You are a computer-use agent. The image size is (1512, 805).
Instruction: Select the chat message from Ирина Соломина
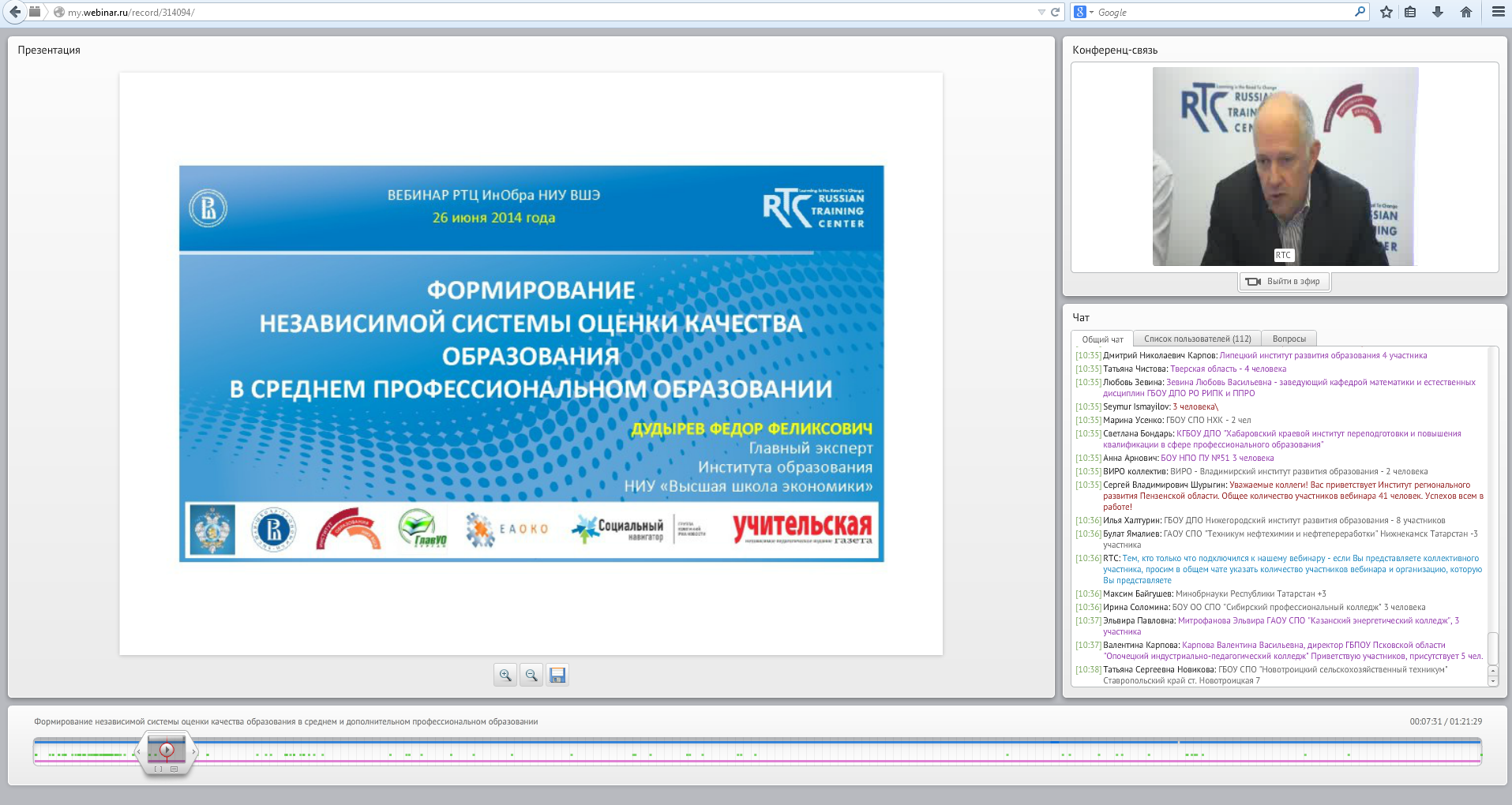tap(1251, 608)
